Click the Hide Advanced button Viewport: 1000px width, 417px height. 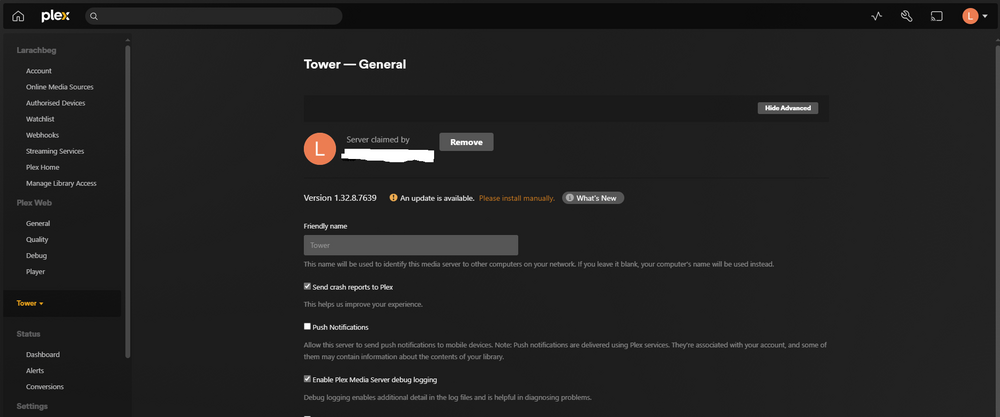click(x=788, y=108)
